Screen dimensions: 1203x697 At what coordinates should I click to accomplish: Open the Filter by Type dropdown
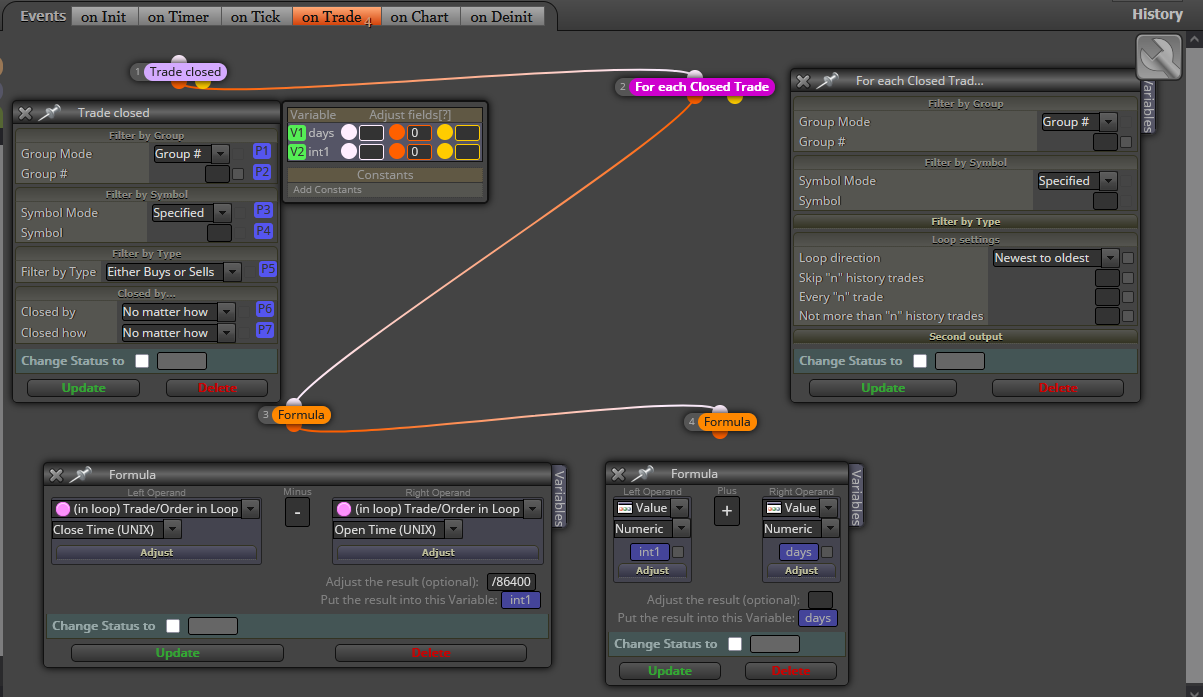coord(173,272)
